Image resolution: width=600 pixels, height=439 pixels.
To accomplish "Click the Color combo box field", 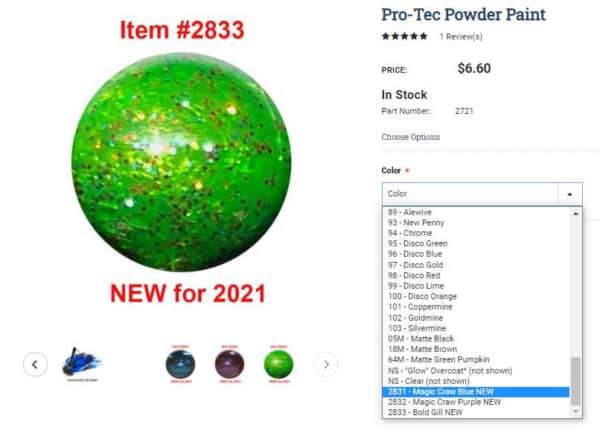I will pyautogui.click(x=482, y=194).
